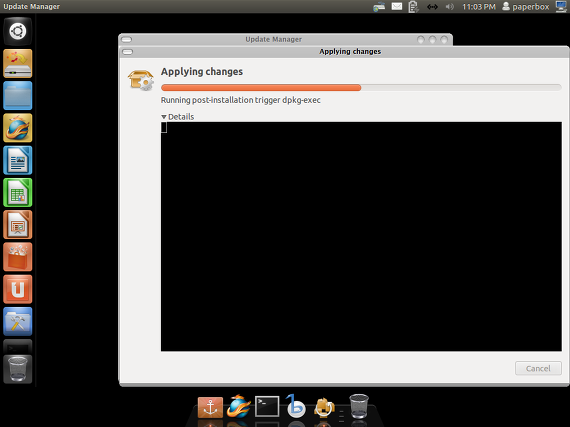The width and height of the screenshot is (570, 427).
Task: Open the Applying changes window menu button
Action: [x=128, y=52]
